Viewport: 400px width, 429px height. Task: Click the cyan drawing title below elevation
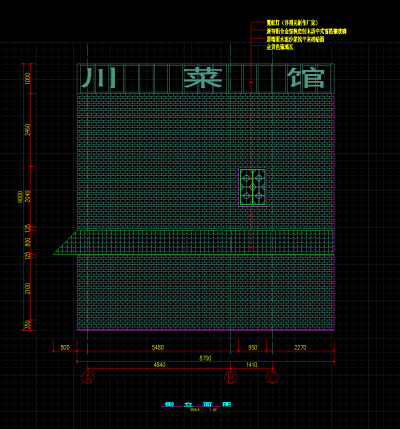coord(198,404)
